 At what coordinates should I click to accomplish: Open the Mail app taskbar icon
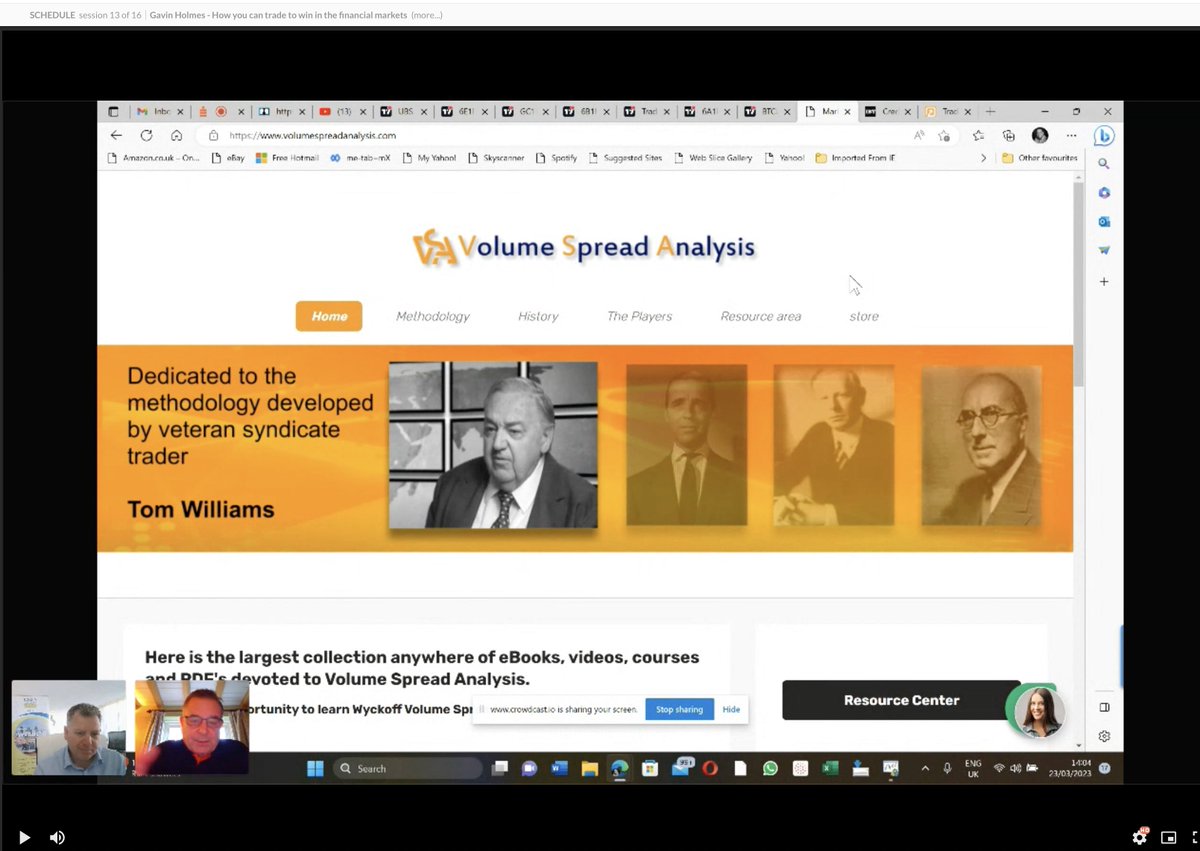click(x=680, y=768)
